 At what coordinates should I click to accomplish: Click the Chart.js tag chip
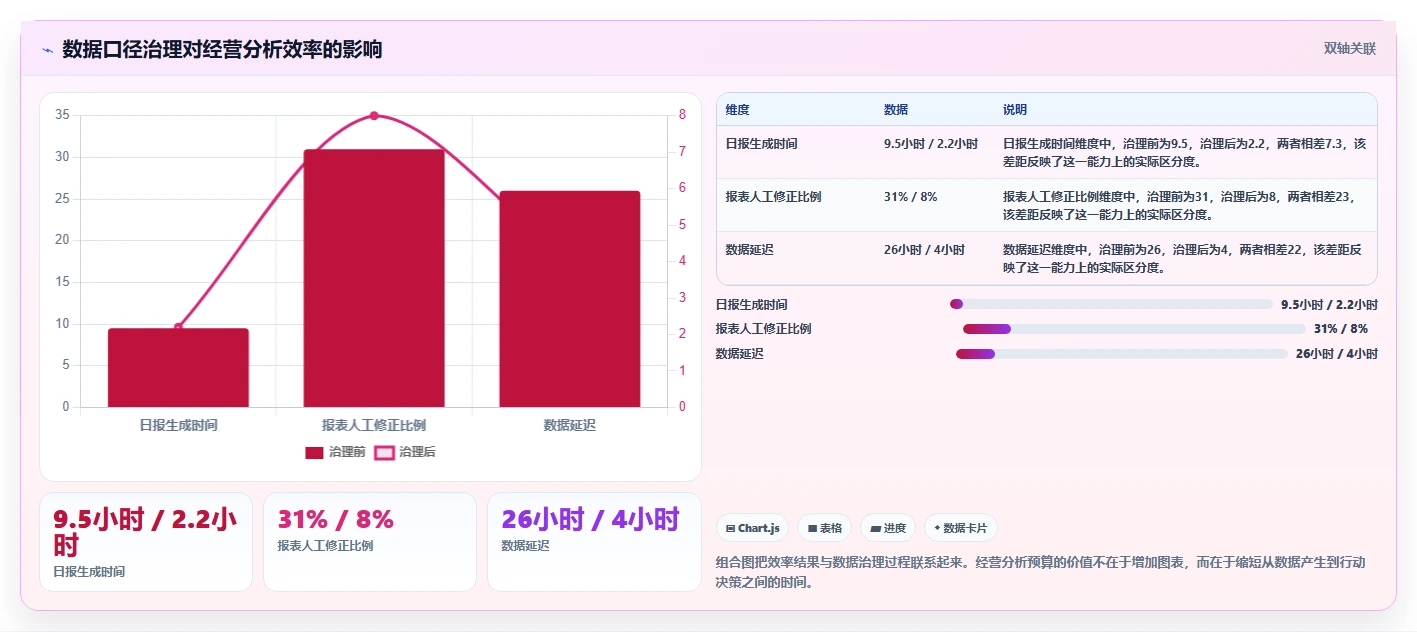pyautogui.click(x=753, y=528)
